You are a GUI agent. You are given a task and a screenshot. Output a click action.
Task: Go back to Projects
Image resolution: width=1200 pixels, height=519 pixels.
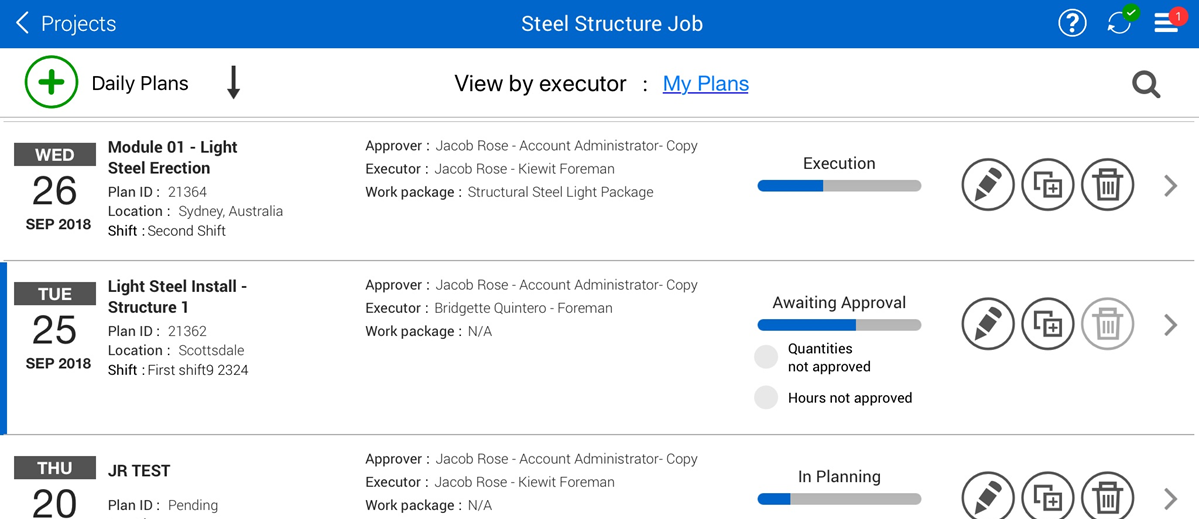pos(65,23)
